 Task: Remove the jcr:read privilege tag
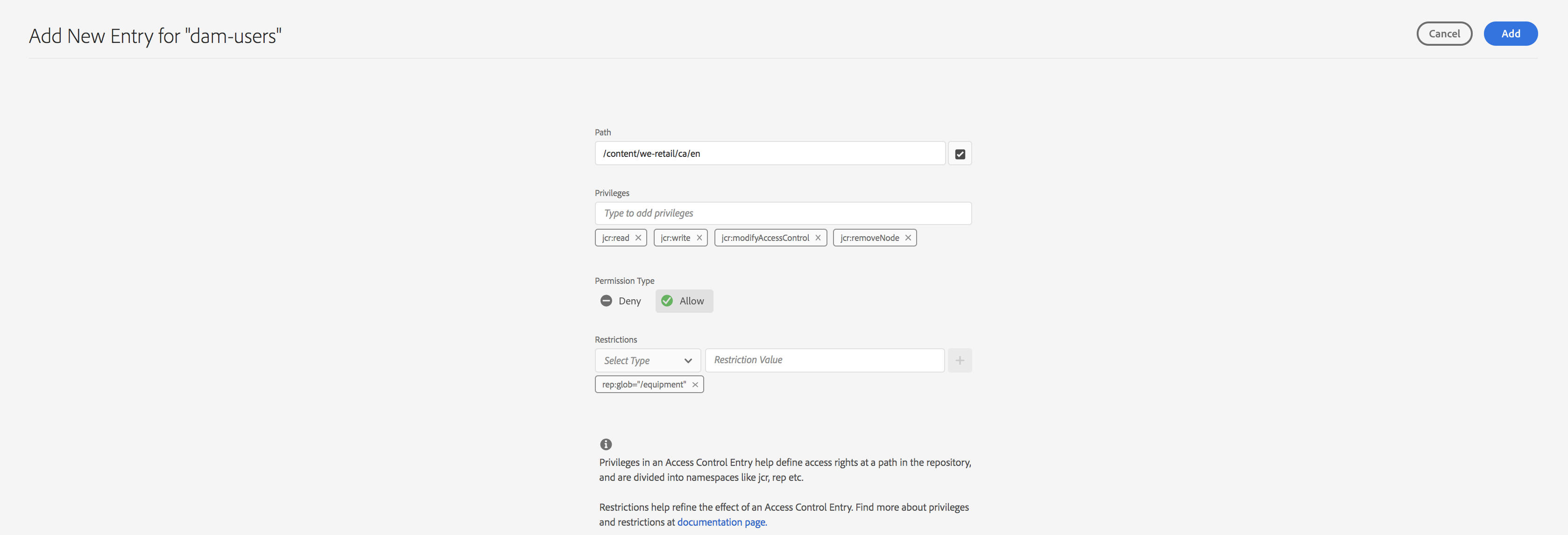[x=638, y=238]
